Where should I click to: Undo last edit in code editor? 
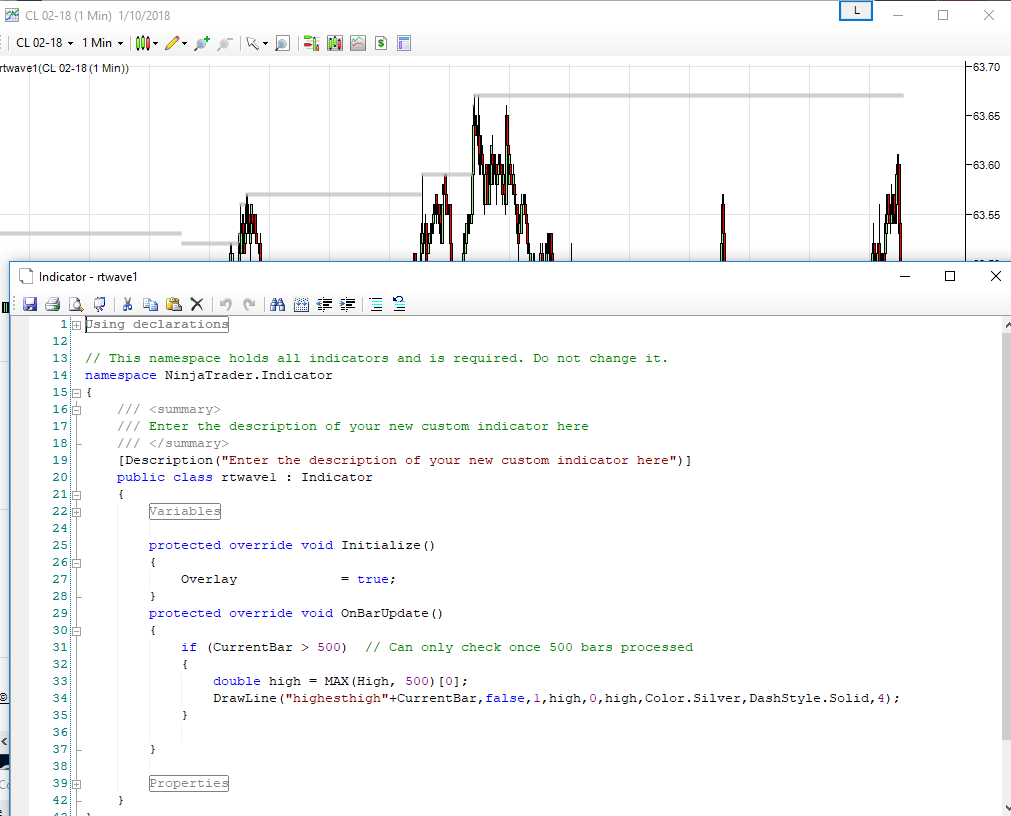226,304
